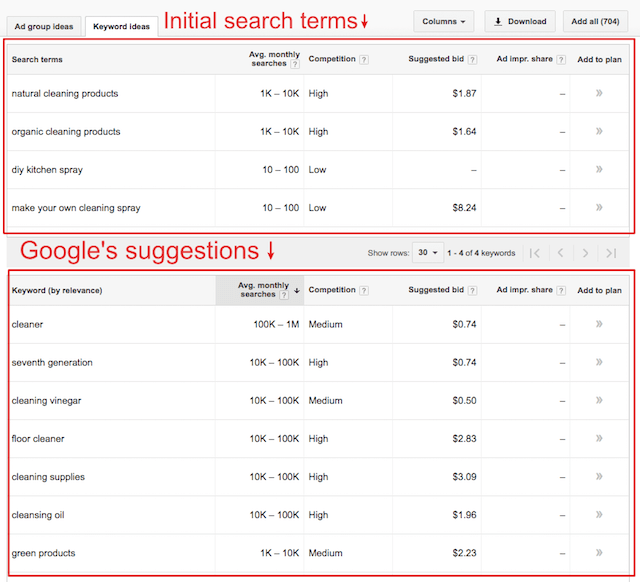Click the $3.09 suggested bid value

pyautogui.click(x=464, y=477)
